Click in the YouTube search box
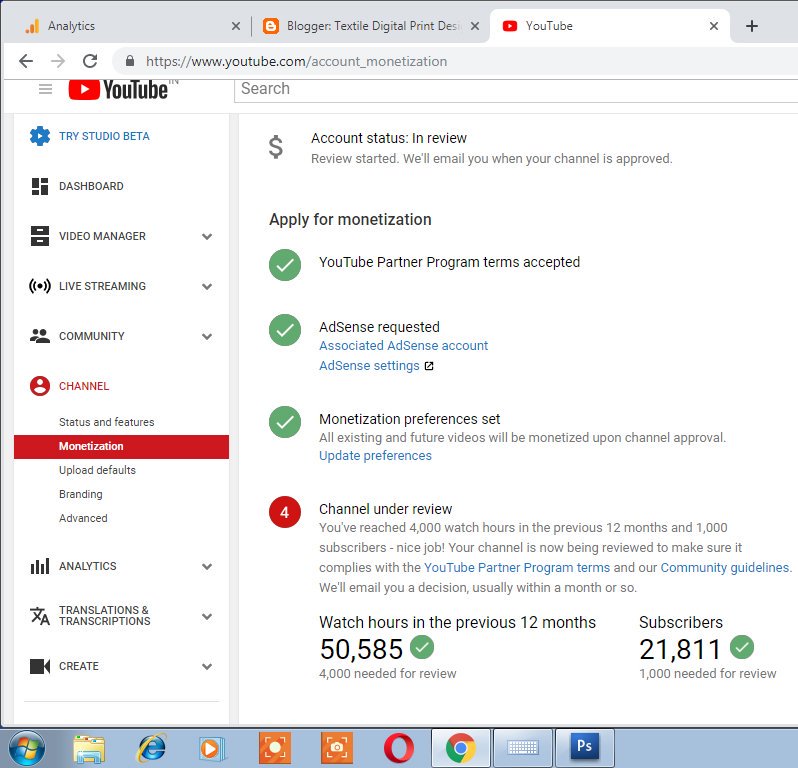Screen dimensions: 798x768 pyautogui.click(x=516, y=90)
